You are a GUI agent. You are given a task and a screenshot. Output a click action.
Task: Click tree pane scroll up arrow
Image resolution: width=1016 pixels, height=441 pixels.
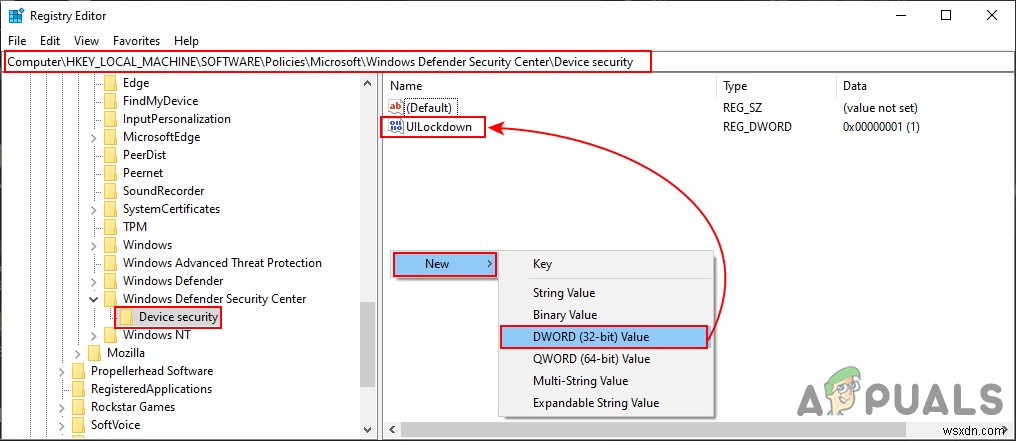click(x=367, y=83)
